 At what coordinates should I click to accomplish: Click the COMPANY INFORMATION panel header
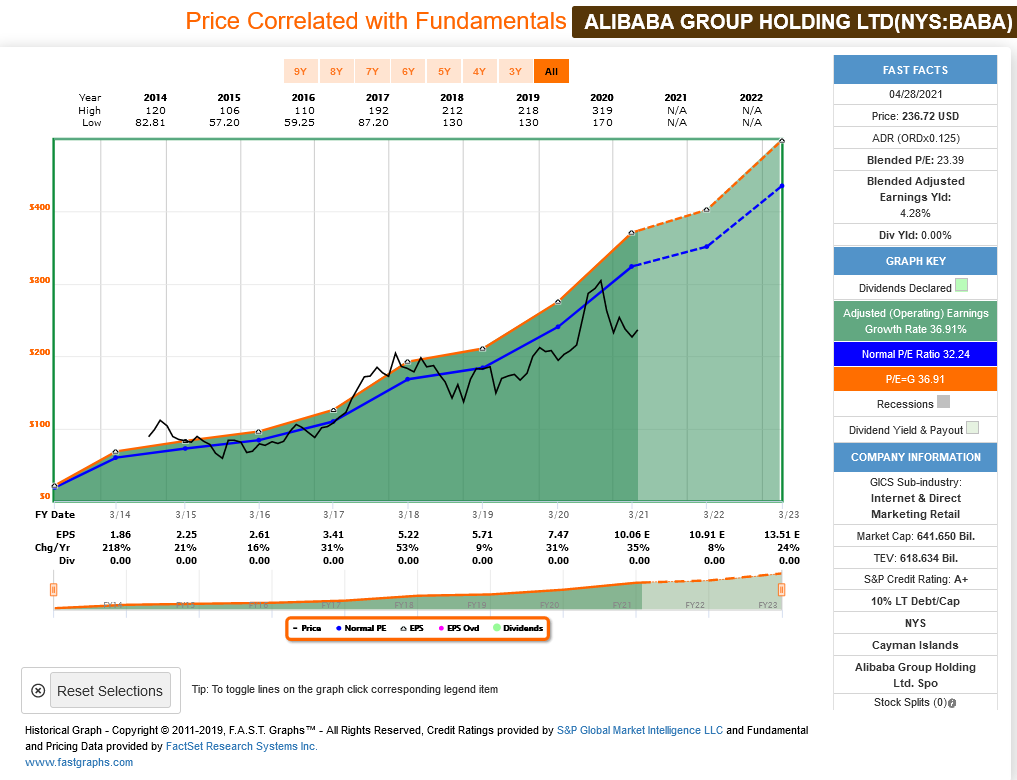[915, 457]
